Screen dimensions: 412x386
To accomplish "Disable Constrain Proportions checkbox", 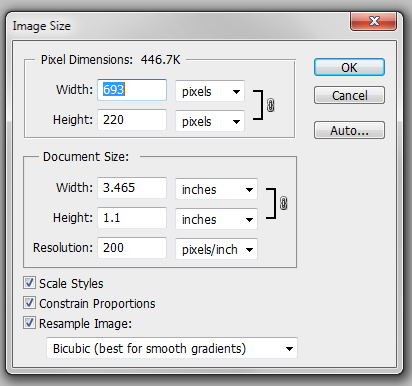I will [x=29, y=303].
